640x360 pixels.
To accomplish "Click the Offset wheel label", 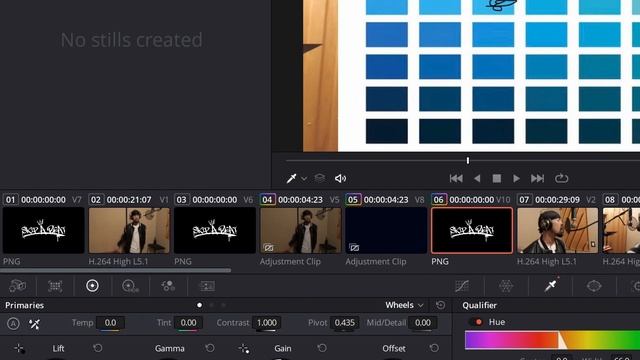I will point(394,348).
